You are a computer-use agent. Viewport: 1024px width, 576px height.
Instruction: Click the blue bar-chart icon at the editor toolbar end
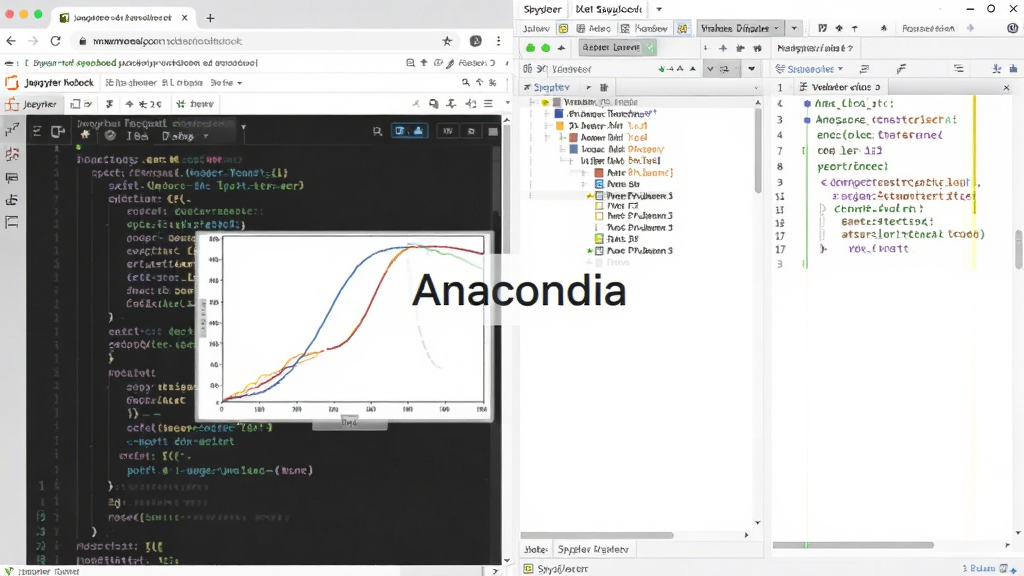pyautogui.click(x=1014, y=69)
